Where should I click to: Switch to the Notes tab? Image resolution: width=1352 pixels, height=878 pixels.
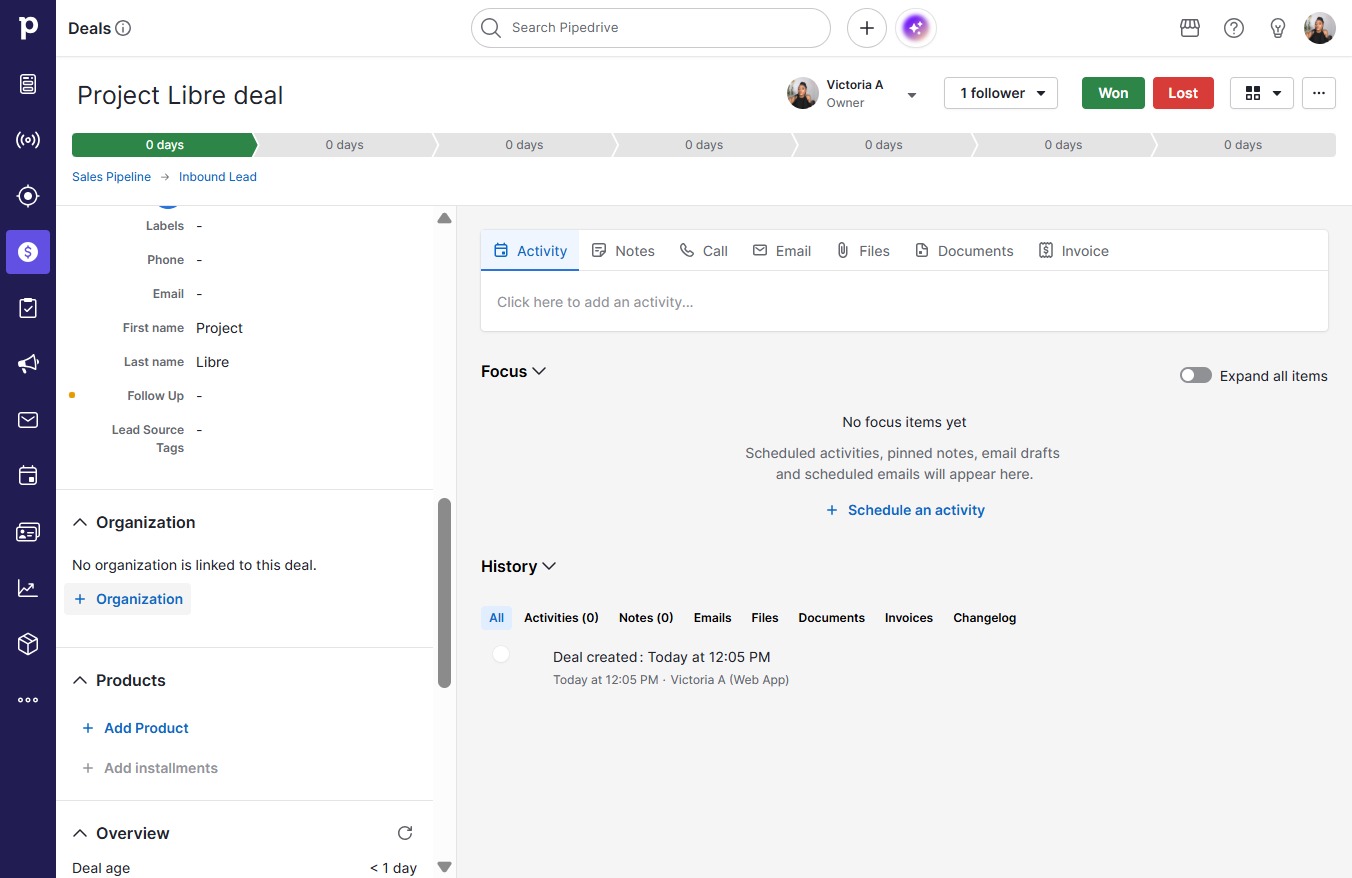623,251
